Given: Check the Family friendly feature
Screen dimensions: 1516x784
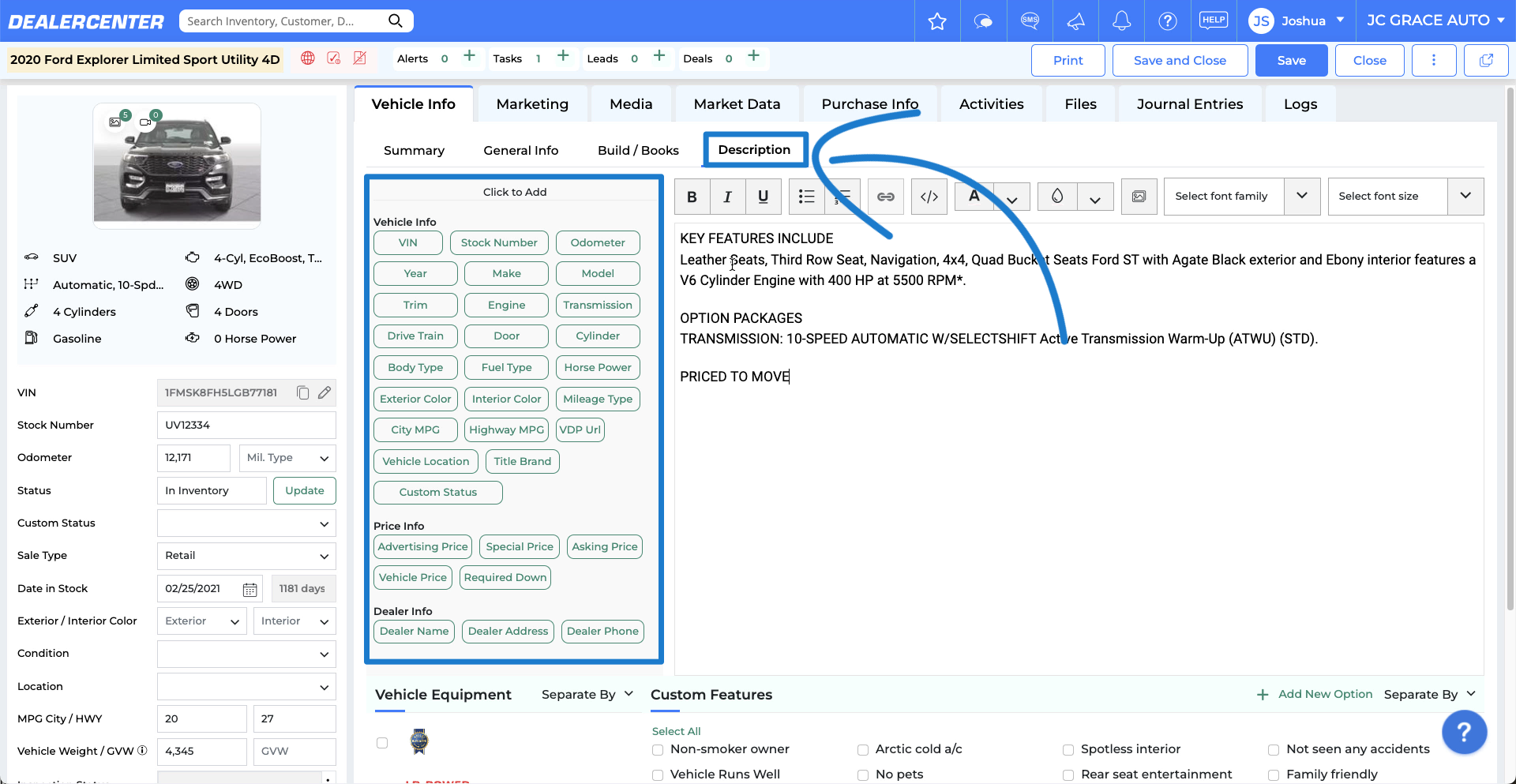Looking at the screenshot, I should (1274, 775).
